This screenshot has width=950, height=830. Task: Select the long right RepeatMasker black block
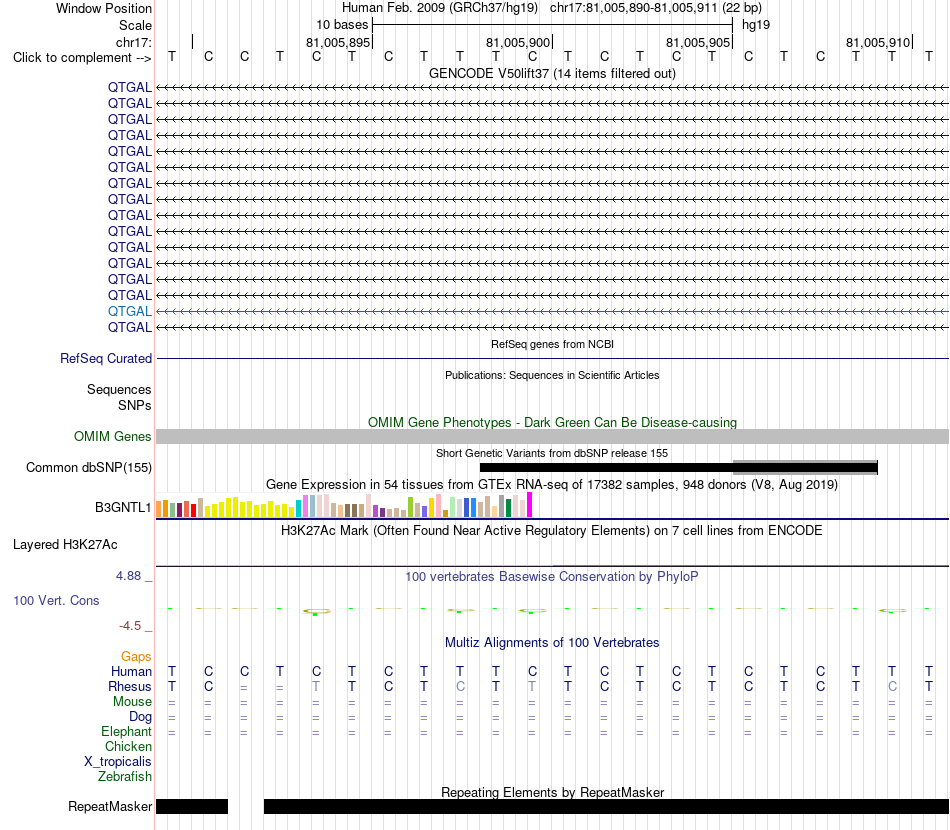[606, 806]
